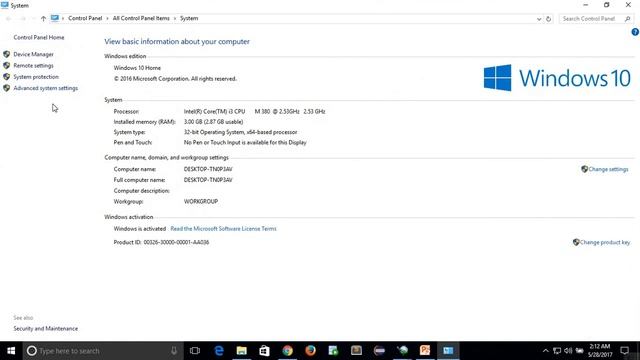Click the computer icon in address bar
This screenshot has height=360, width=640.
55,18
